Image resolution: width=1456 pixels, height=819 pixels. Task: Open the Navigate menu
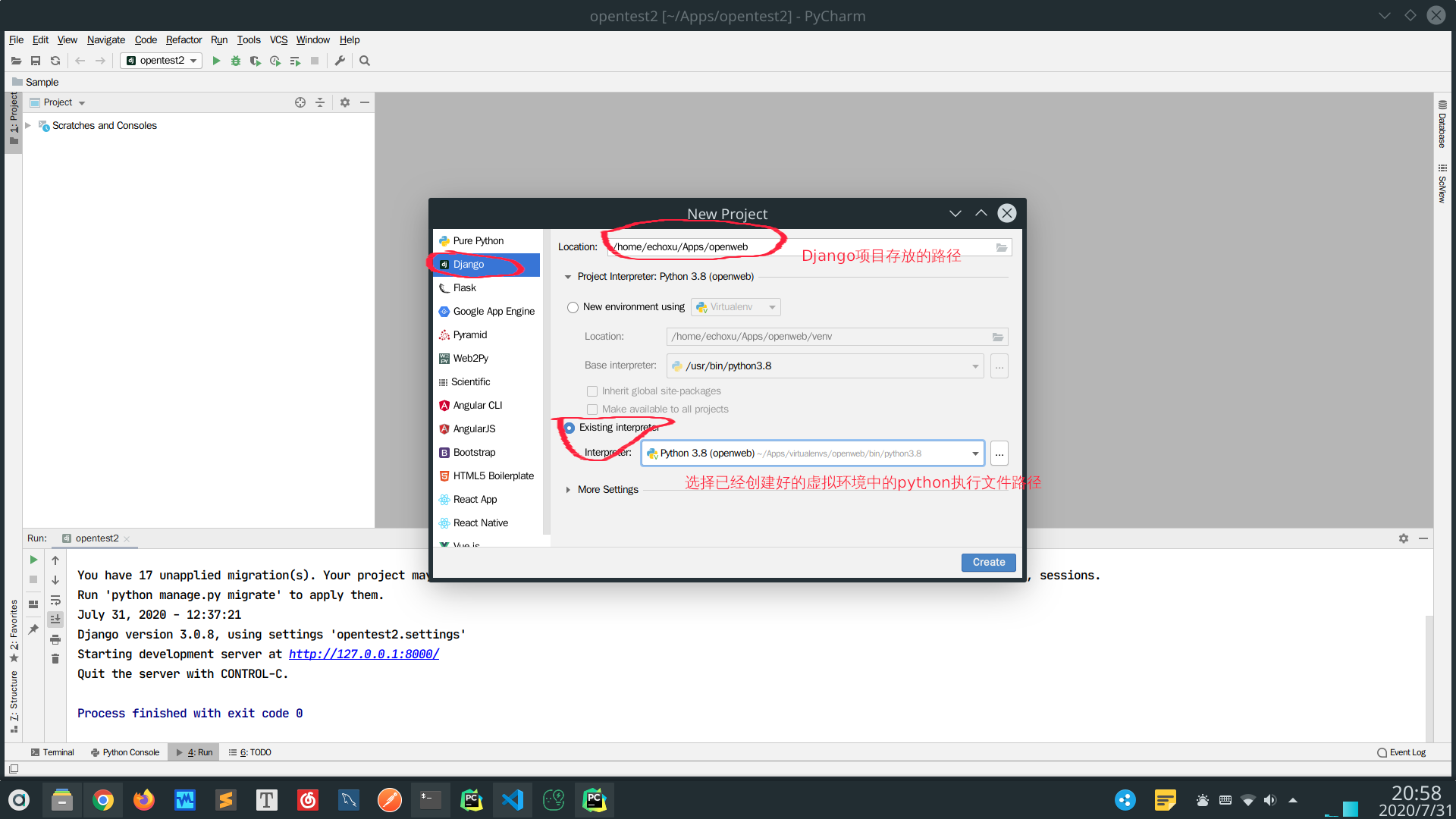pos(106,39)
